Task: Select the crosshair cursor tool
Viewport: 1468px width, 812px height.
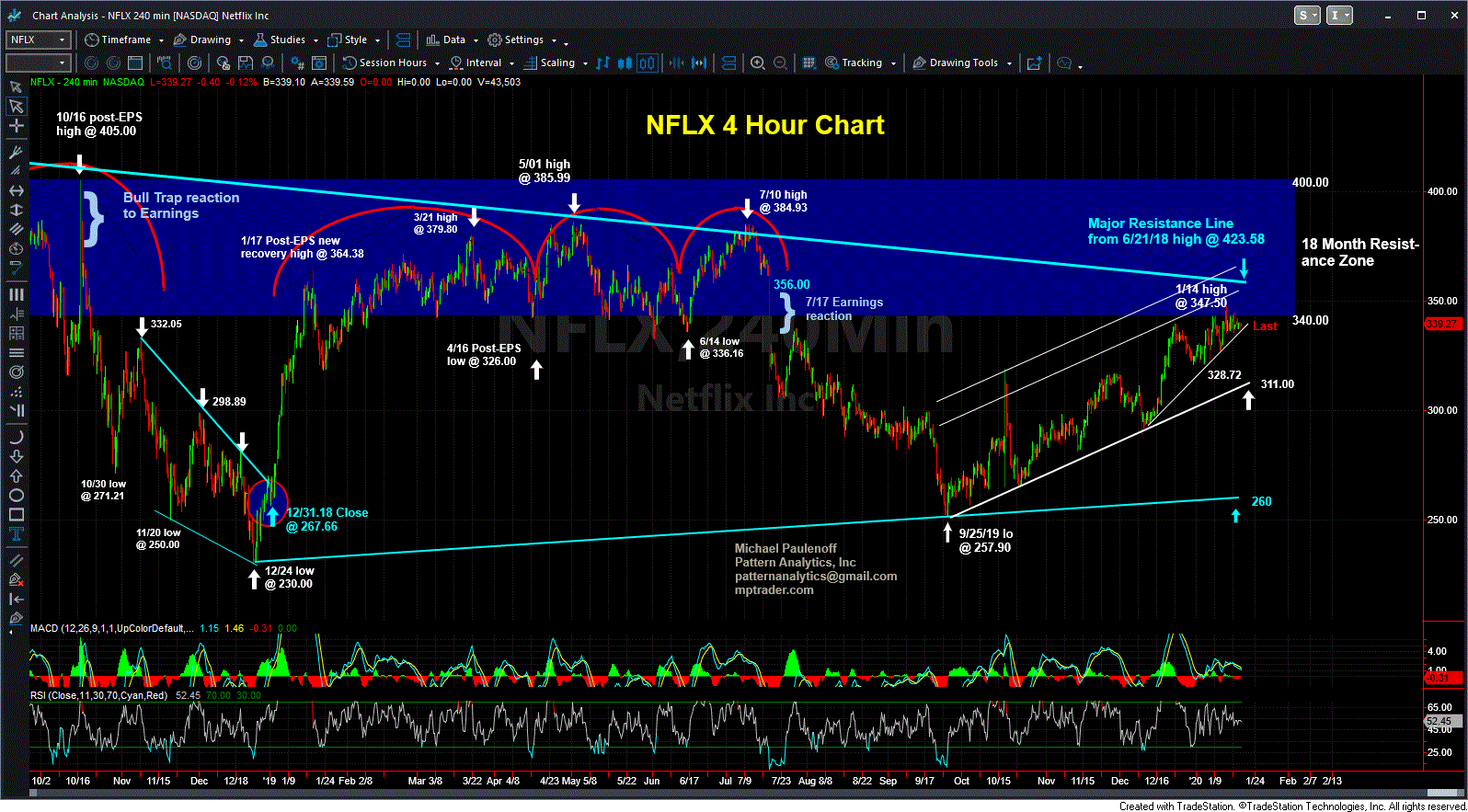Action: (16, 126)
